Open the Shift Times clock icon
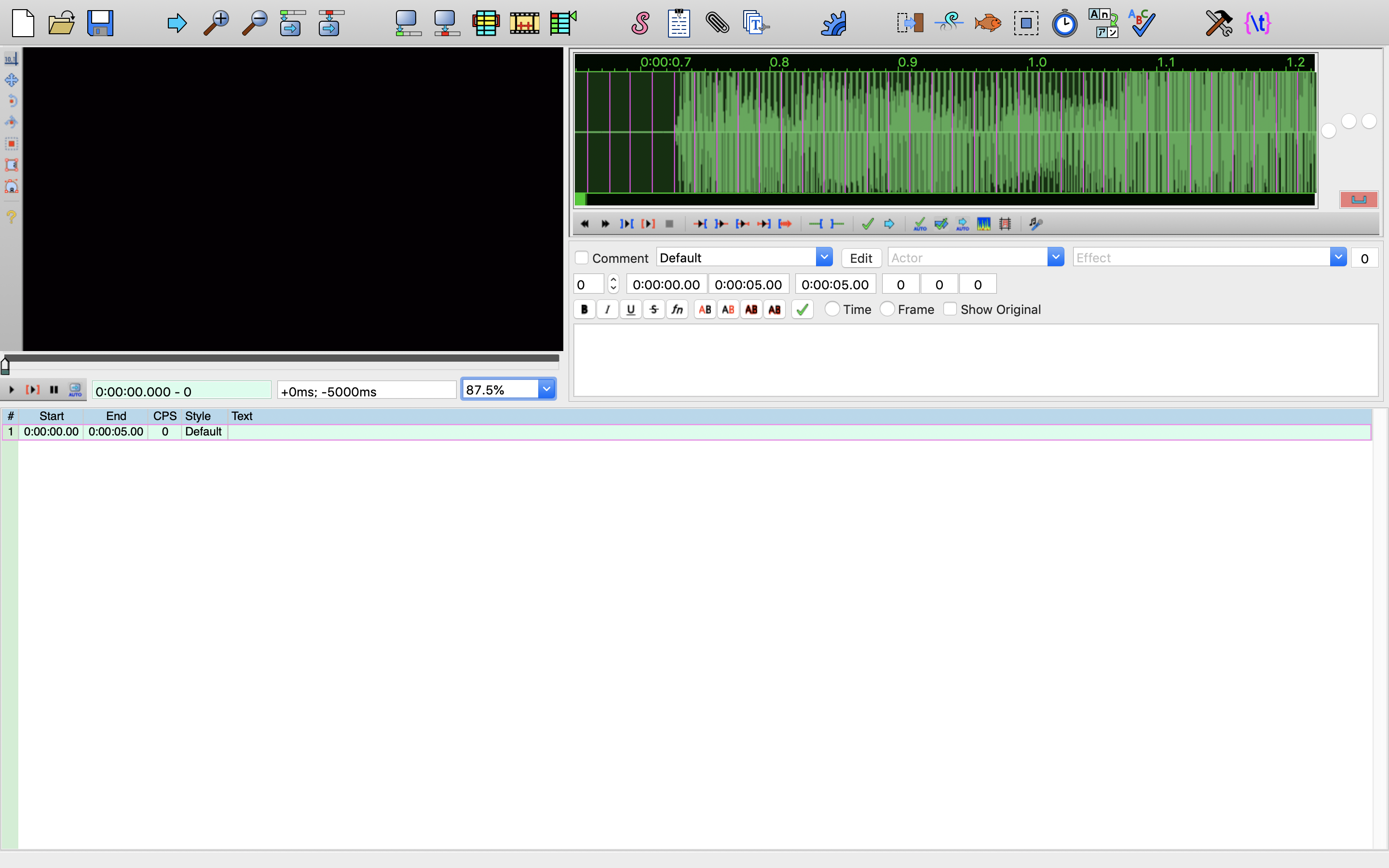Screen dimensions: 1389x868 click(1064, 24)
